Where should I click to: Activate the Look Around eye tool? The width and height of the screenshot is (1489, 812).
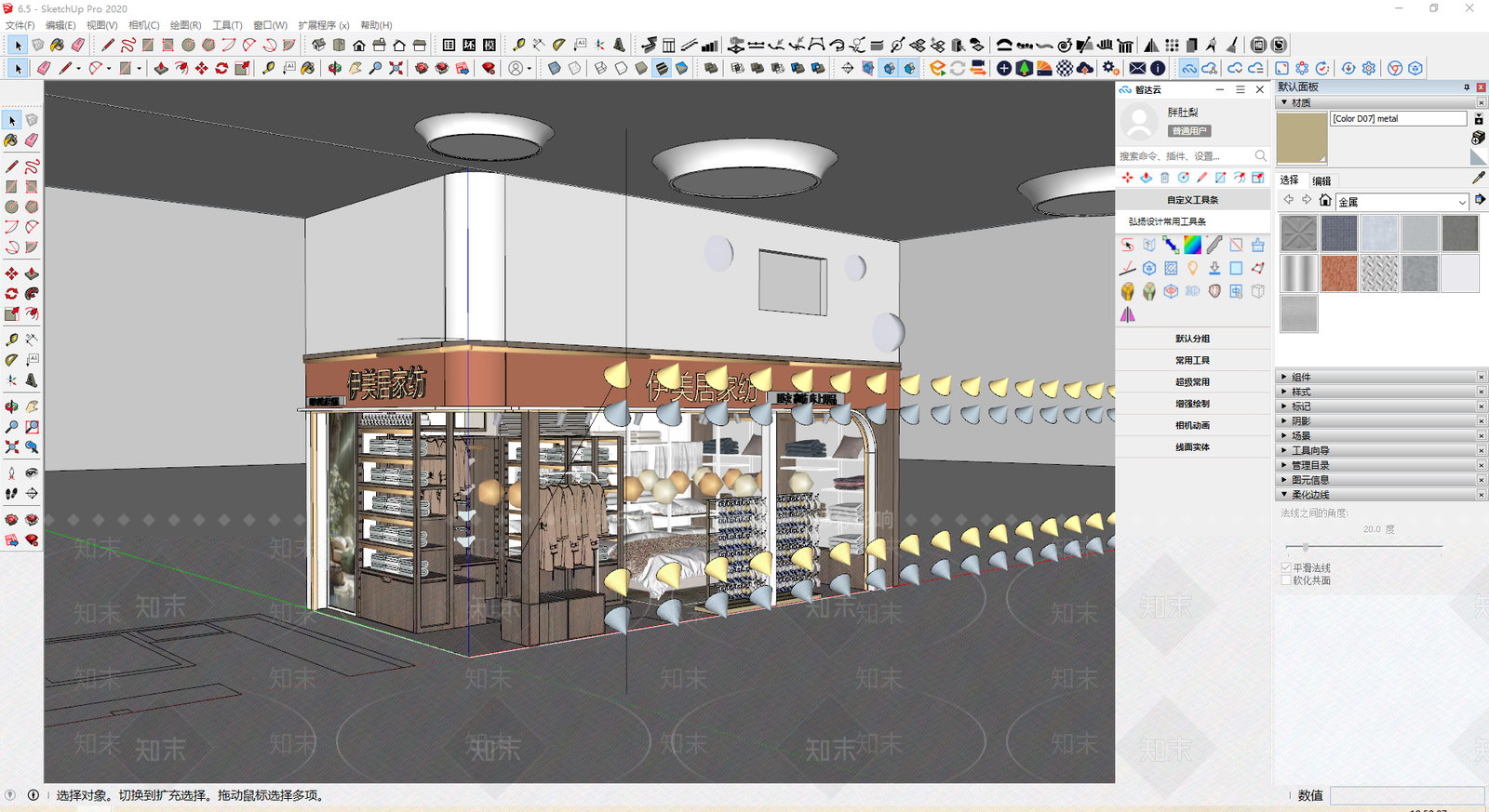point(32,473)
